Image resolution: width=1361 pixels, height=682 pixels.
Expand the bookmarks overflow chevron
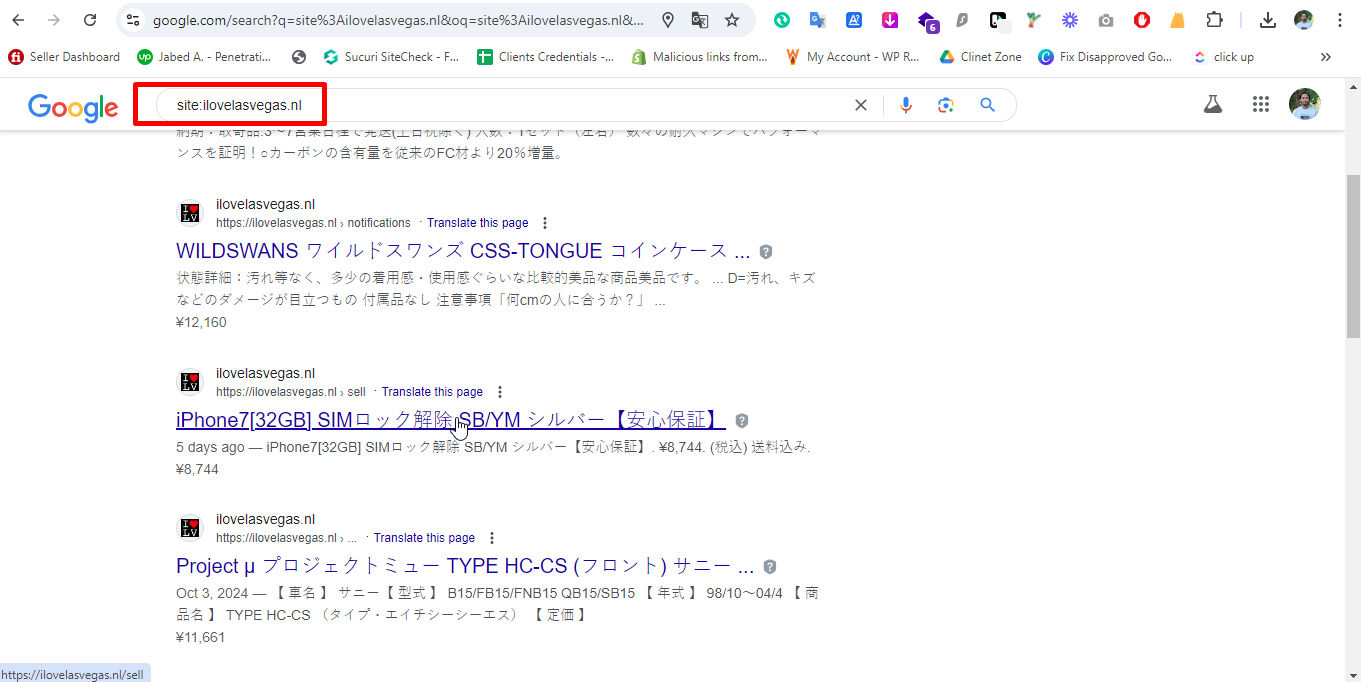[1326, 57]
